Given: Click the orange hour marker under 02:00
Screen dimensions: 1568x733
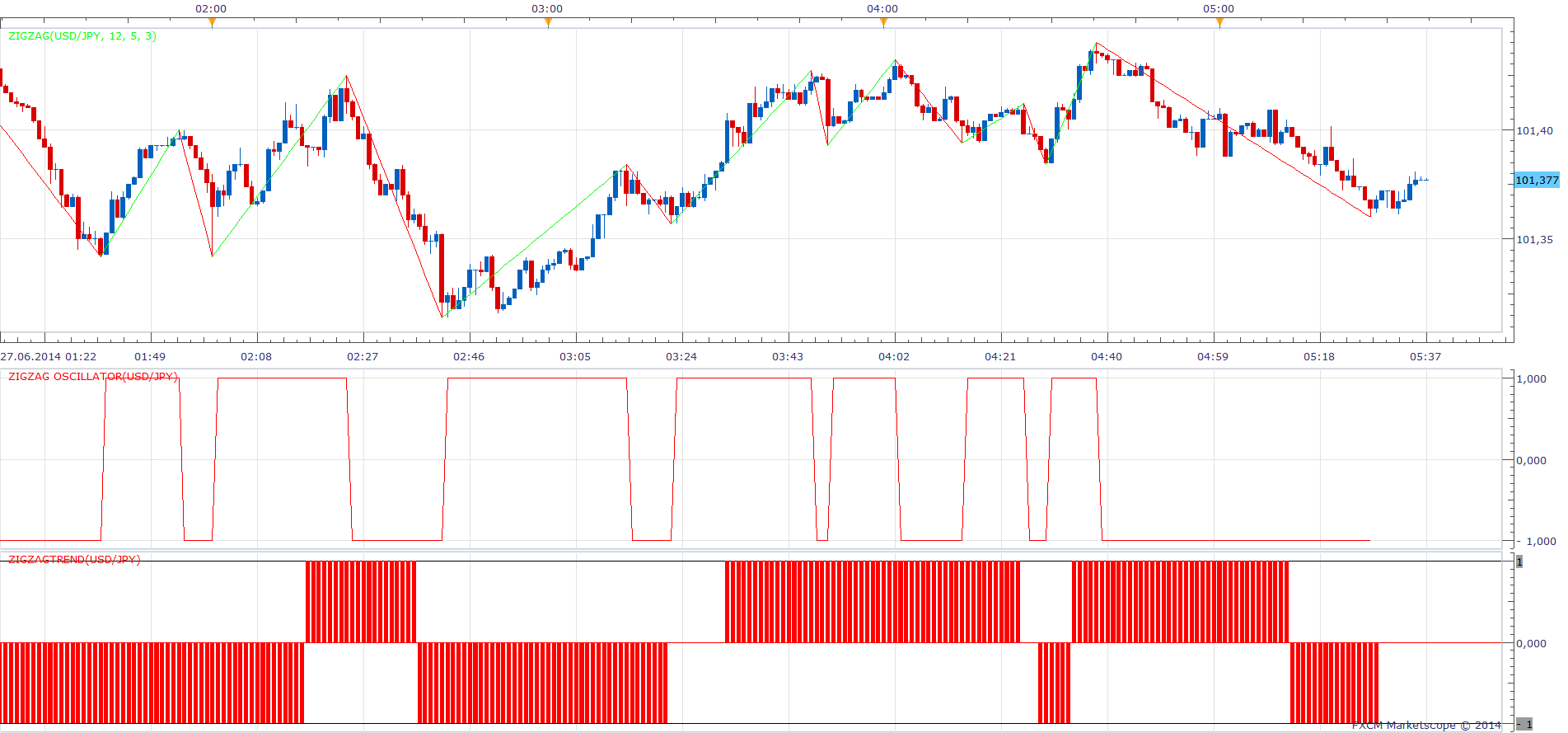Looking at the screenshot, I should pos(212,23).
